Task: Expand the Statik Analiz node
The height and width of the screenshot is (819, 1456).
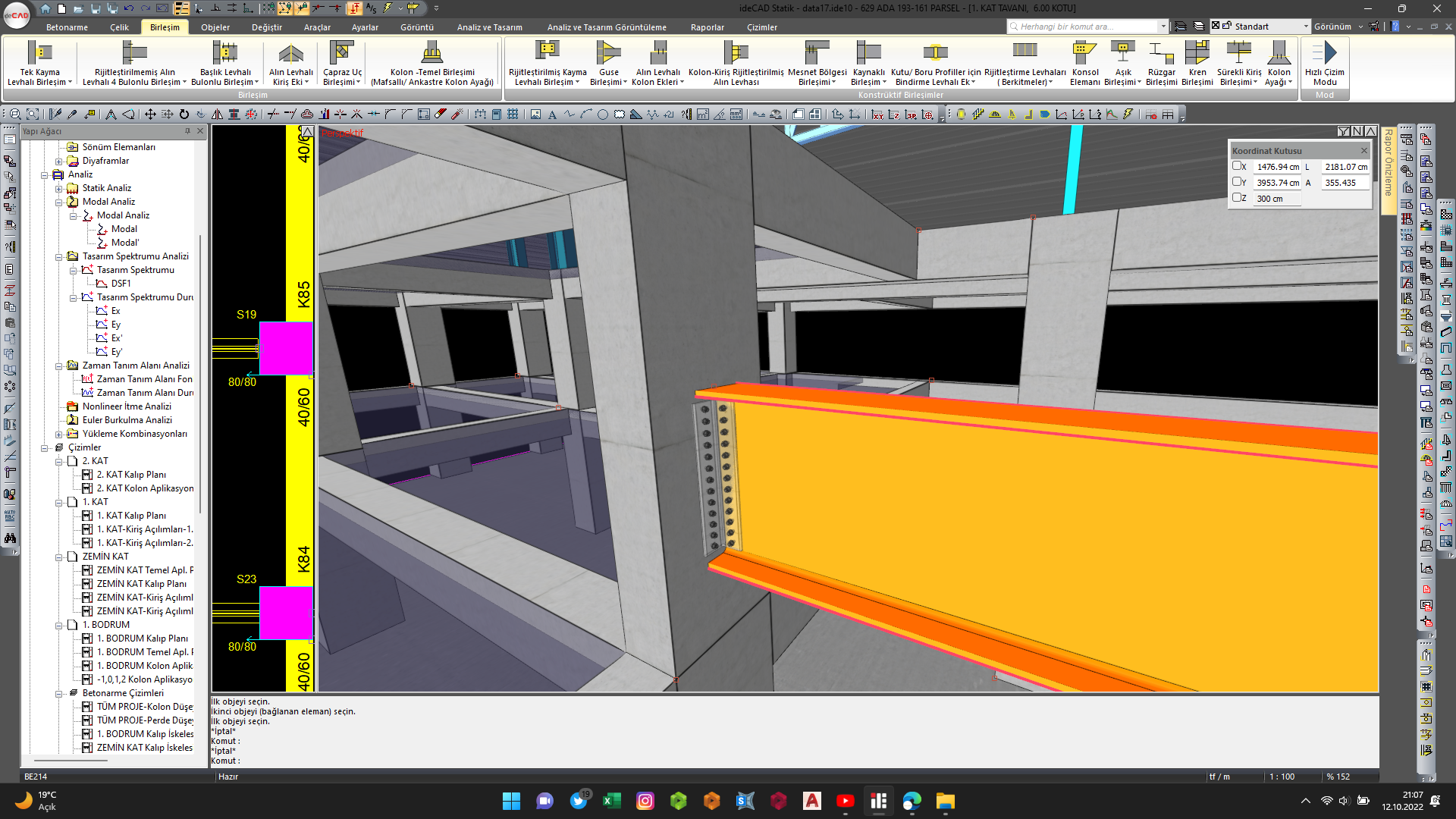Action: 58,189
